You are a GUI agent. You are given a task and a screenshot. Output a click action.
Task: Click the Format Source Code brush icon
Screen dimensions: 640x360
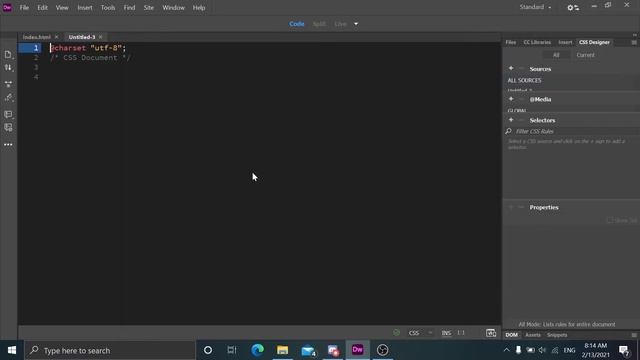(8, 98)
